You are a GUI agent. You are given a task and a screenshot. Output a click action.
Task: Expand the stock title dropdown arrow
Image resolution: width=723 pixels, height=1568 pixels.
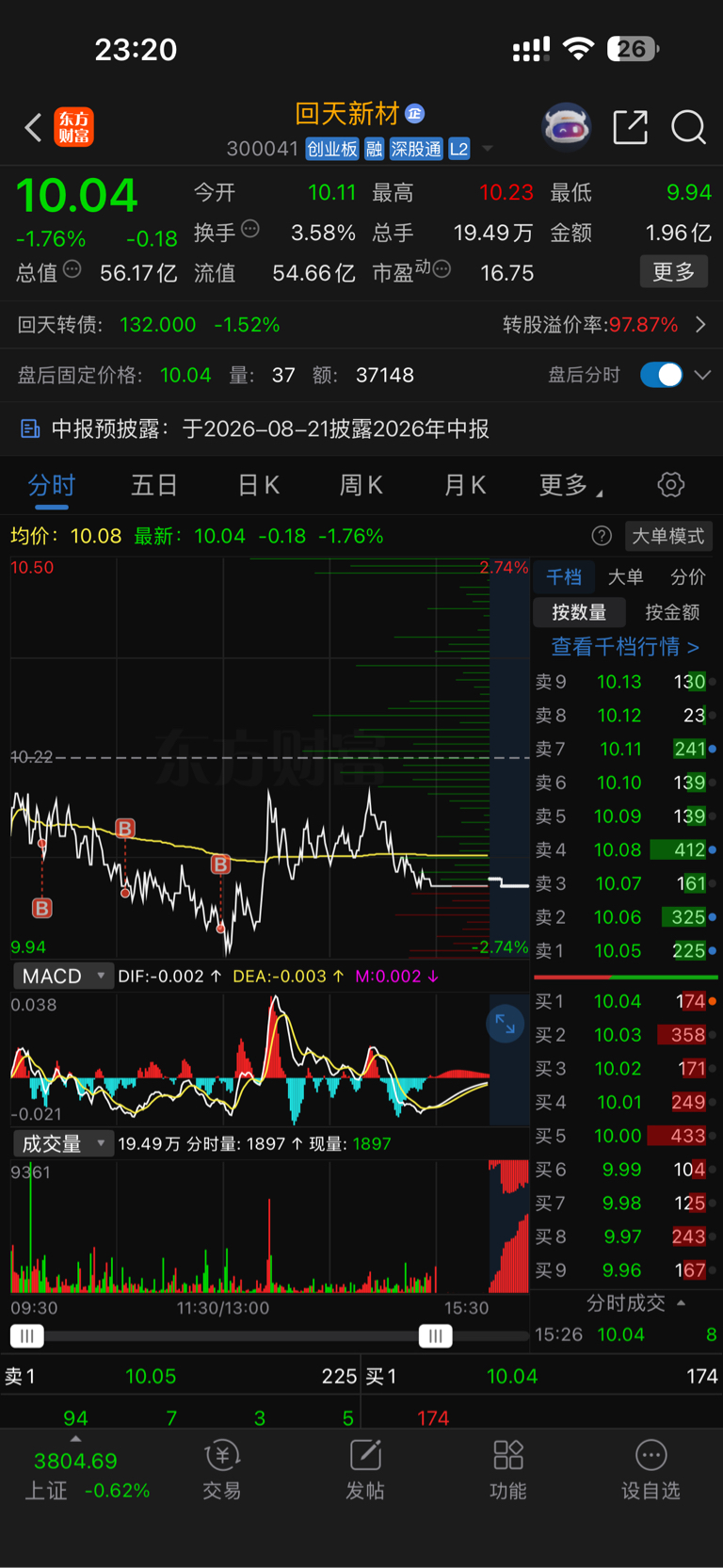(488, 149)
